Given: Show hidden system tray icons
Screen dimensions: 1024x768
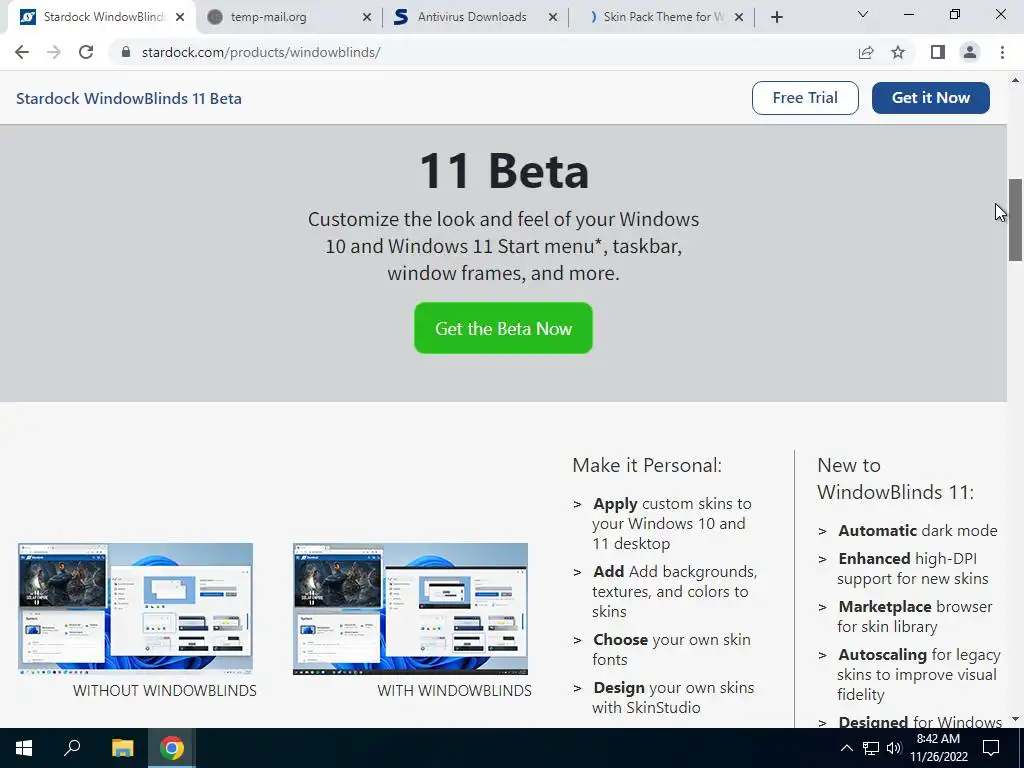Looking at the screenshot, I should (846, 748).
